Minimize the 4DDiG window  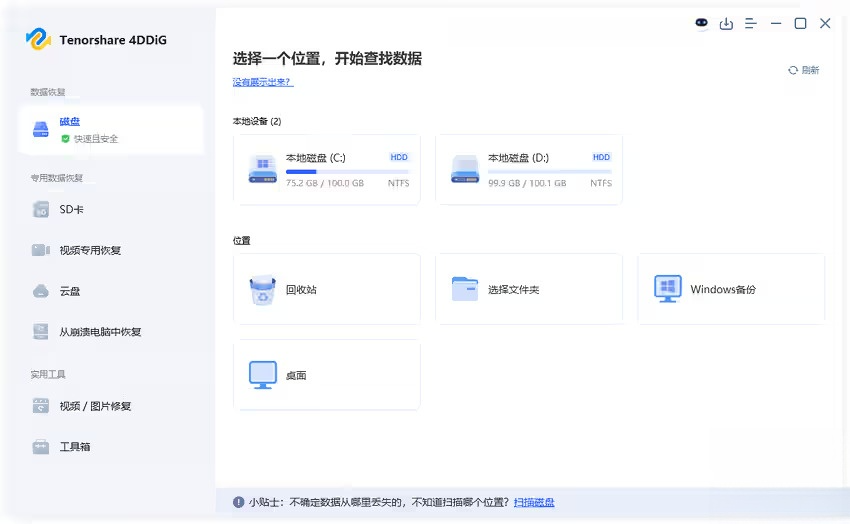tap(776, 23)
